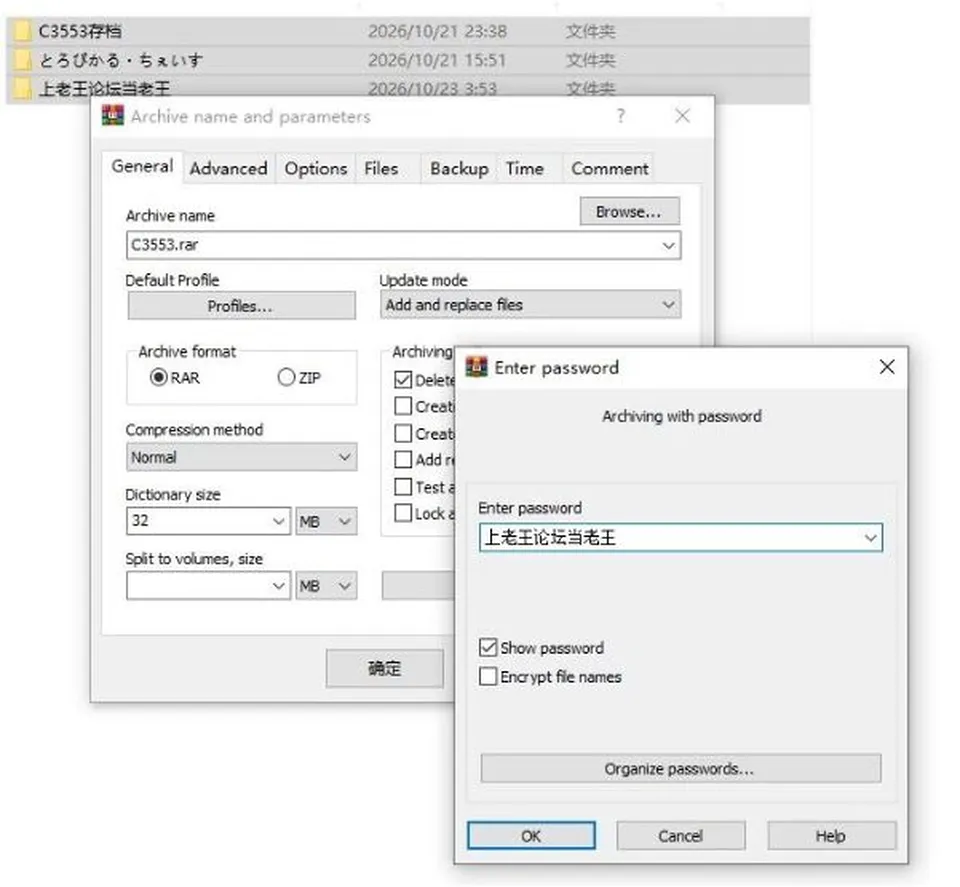960x887 pixels.
Task: Click the Profiles... button
Action: (241, 305)
